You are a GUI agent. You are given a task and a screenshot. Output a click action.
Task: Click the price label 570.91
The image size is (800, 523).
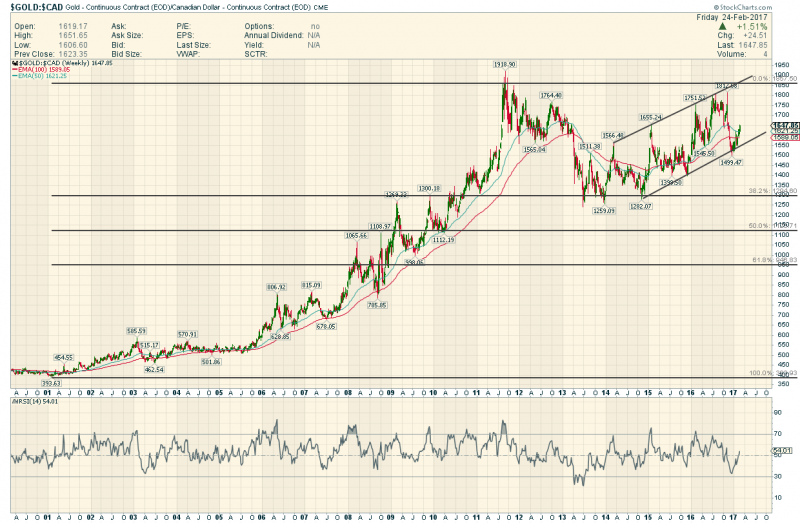pyautogui.click(x=187, y=334)
